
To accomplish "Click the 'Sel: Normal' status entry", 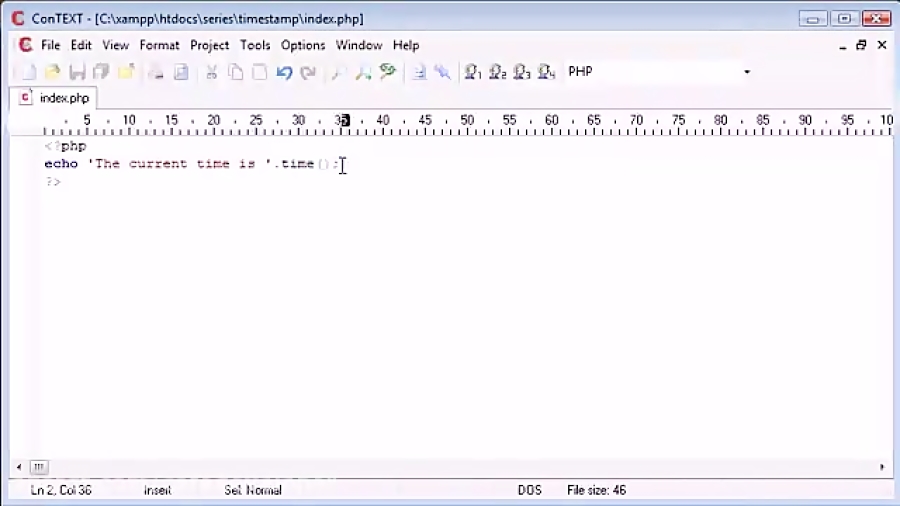I will click(253, 491).
